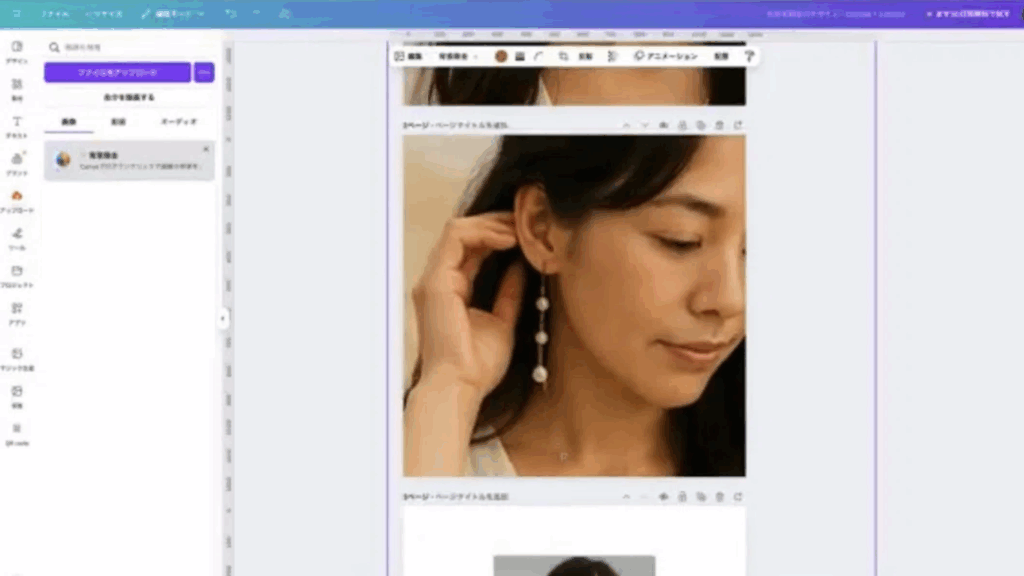Image resolution: width=1024 pixels, height=576 pixels.
Task: Hide page 3 using the eye icon
Action: pos(663,497)
